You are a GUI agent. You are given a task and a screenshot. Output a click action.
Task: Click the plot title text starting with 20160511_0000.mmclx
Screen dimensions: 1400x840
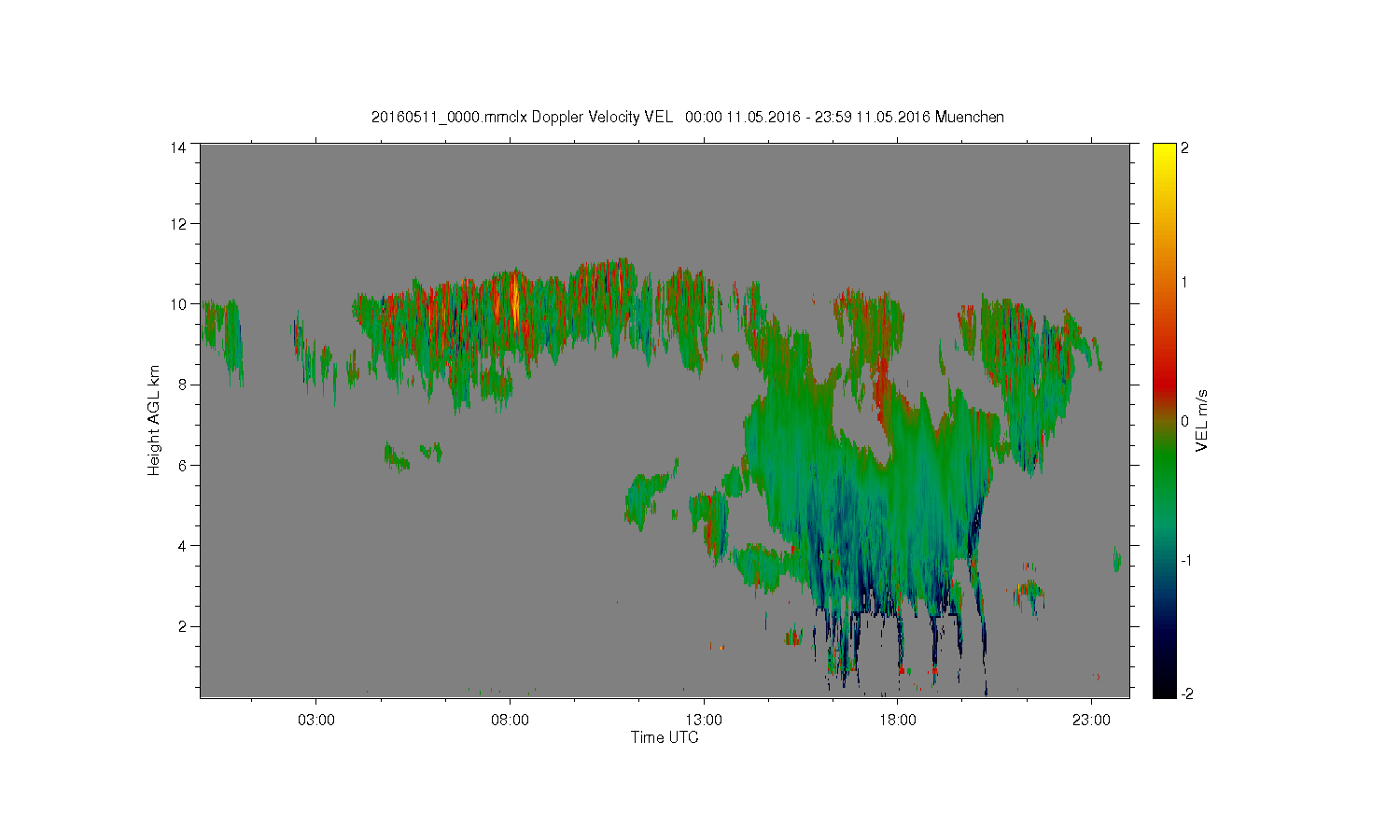point(688,117)
